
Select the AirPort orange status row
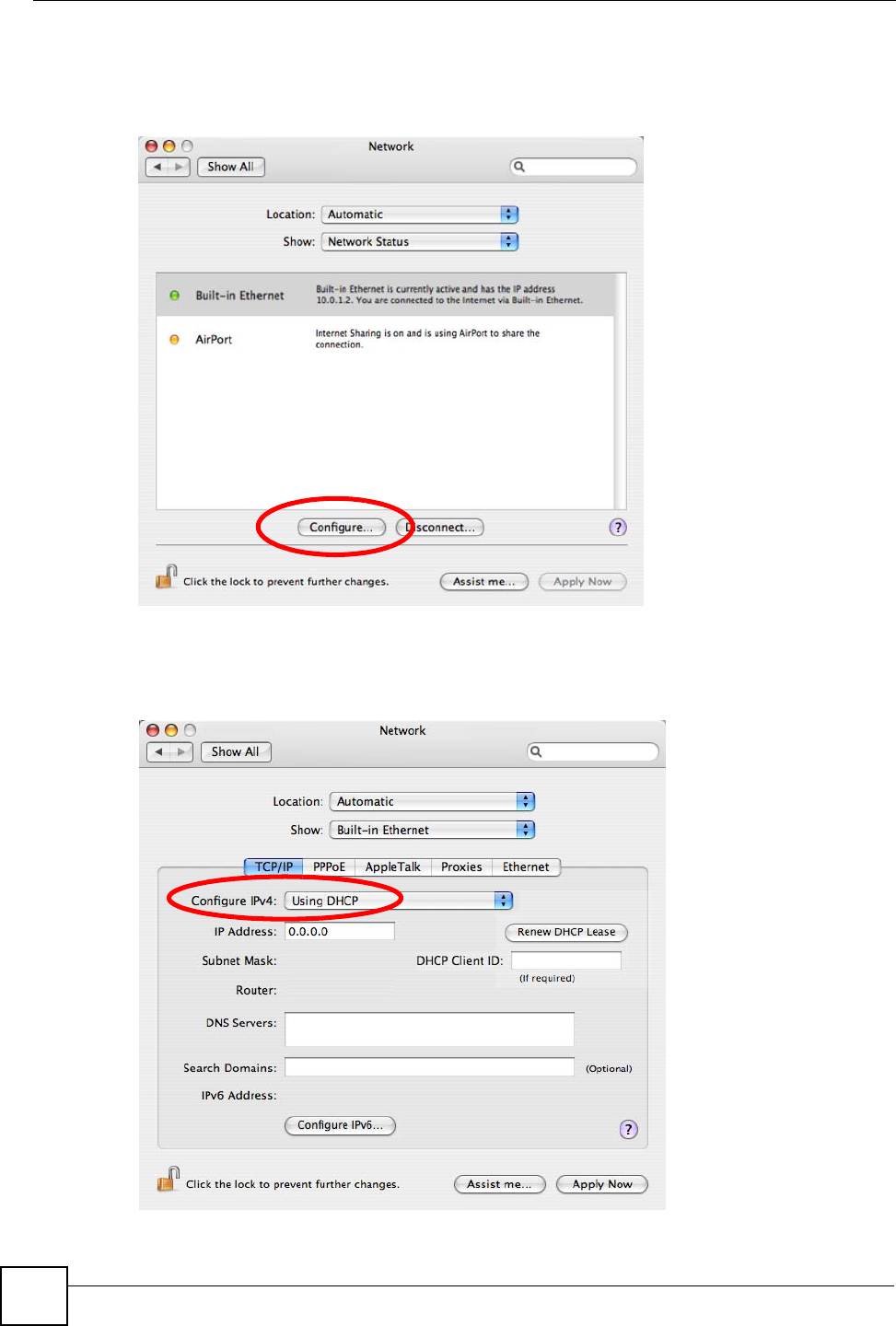click(x=385, y=339)
